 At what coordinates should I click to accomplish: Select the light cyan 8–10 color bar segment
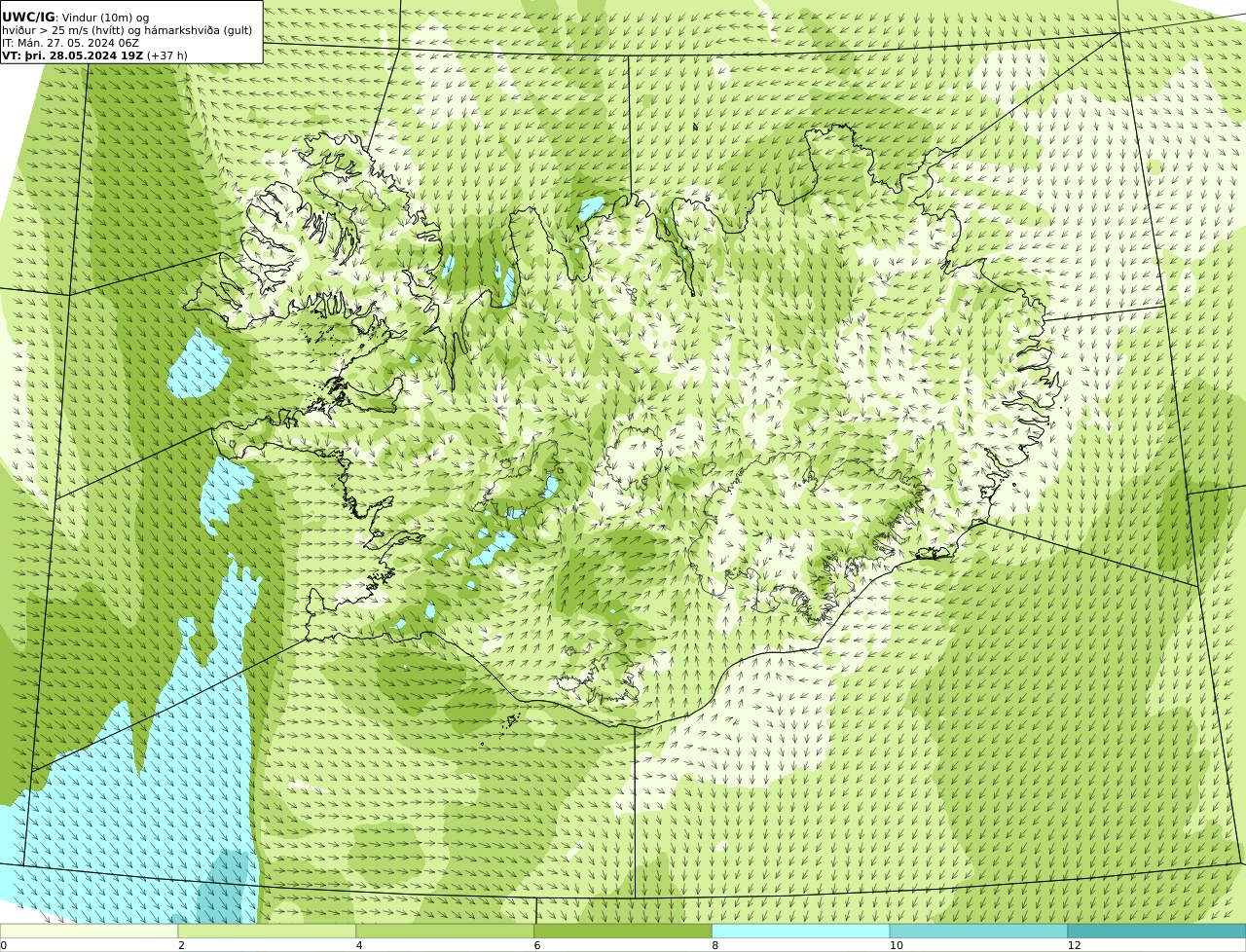coord(801,931)
